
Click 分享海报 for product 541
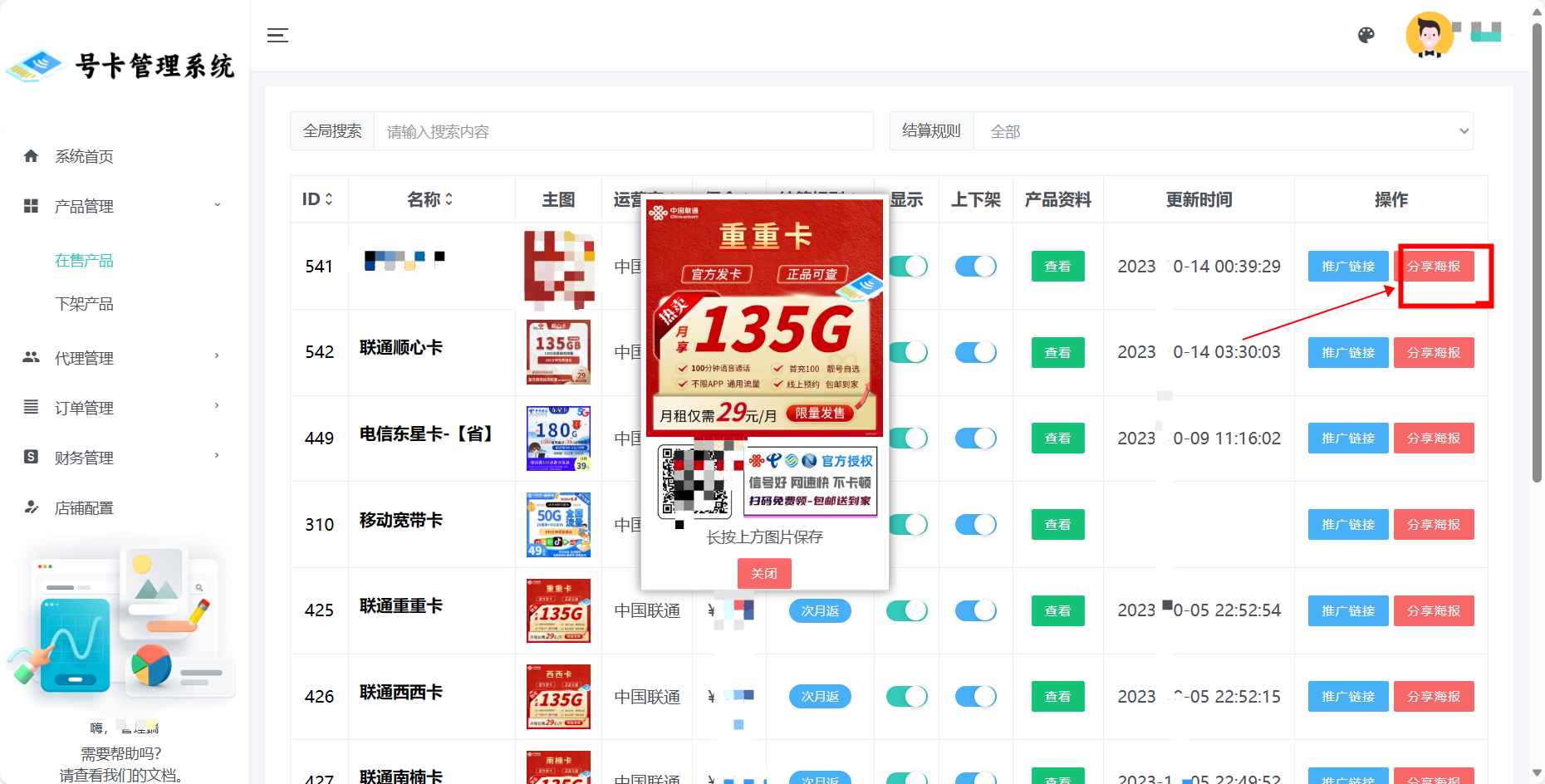point(1434,266)
